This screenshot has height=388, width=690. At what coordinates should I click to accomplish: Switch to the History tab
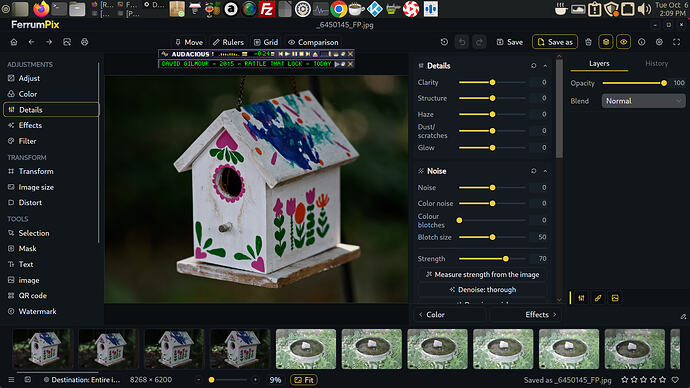pyautogui.click(x=657, y=64)
